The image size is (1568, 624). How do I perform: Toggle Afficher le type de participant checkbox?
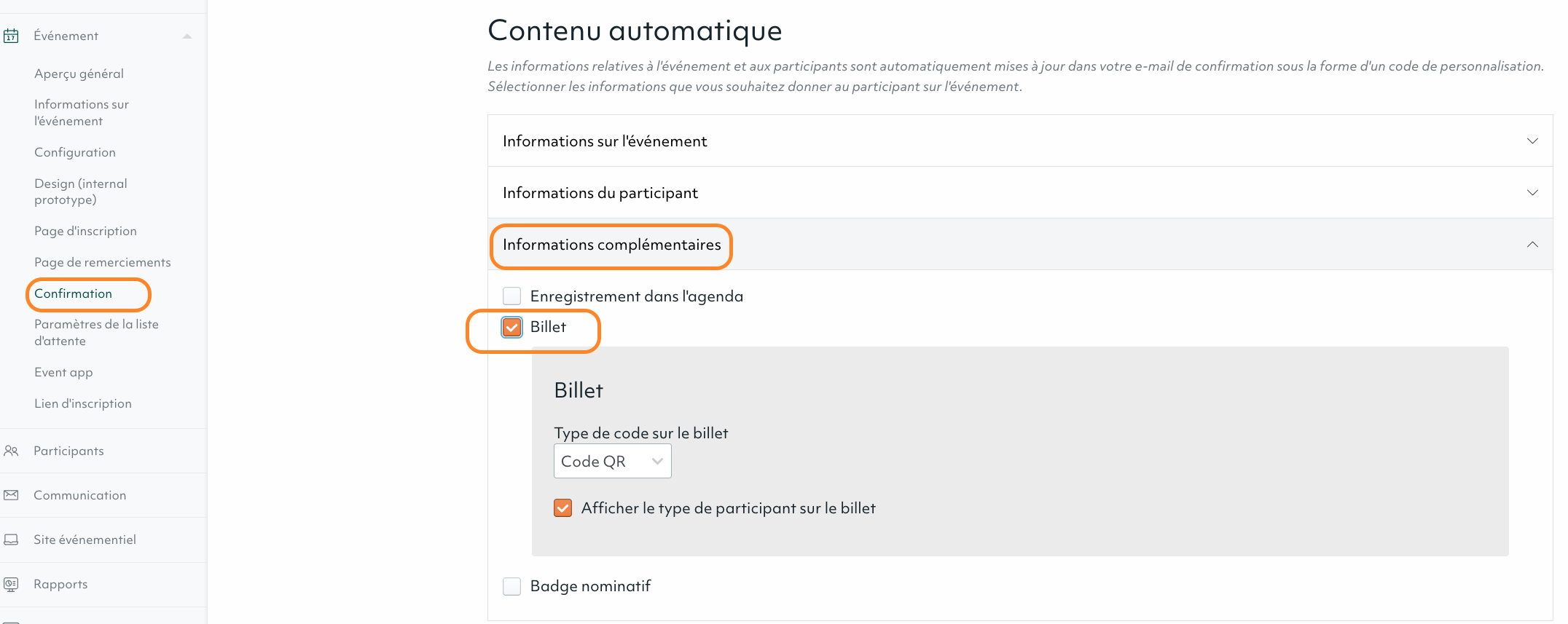coord(563,508)
